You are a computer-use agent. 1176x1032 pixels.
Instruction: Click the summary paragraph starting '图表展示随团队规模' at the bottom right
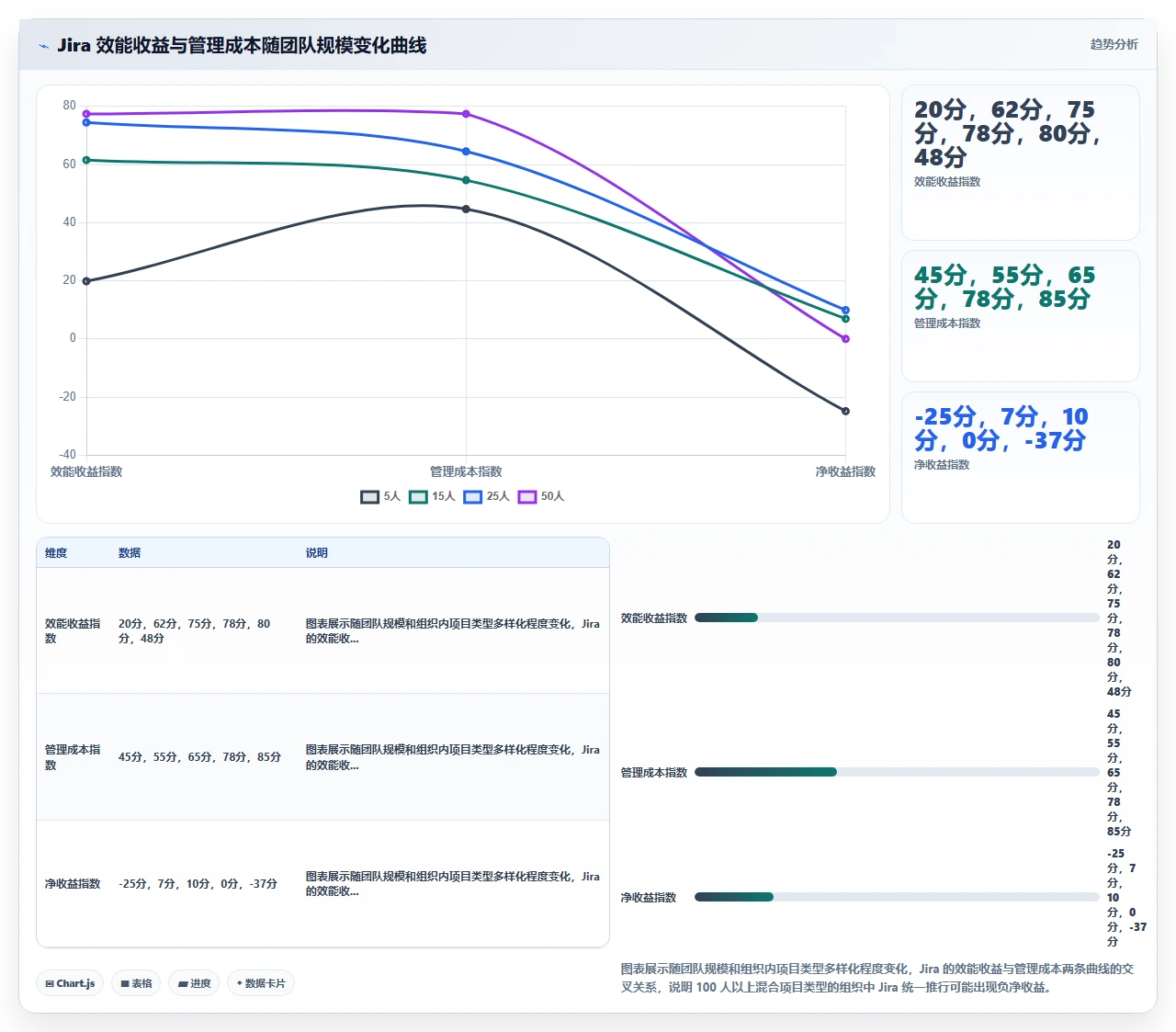[x=877, y=978]
